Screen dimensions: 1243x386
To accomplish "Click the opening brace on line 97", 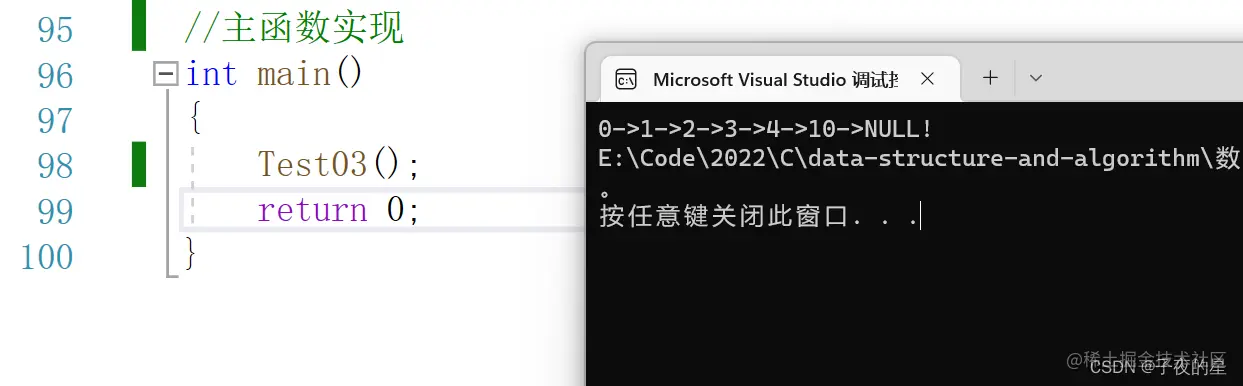I will 194,120.
